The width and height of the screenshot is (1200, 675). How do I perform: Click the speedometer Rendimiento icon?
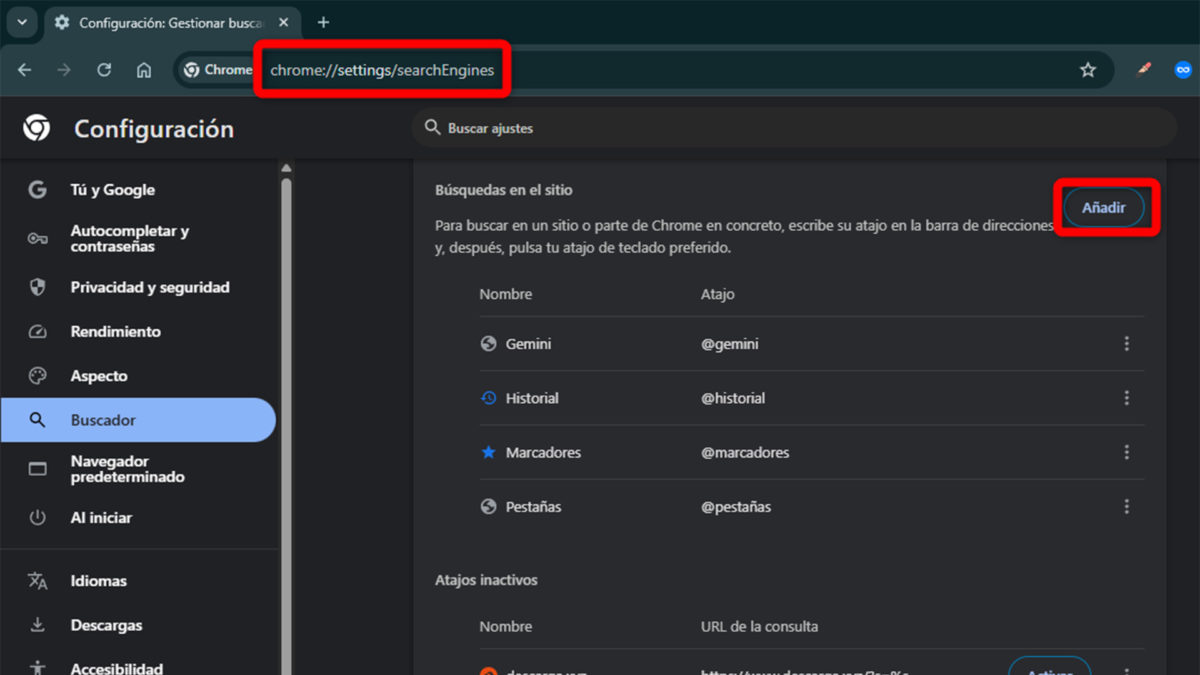tap(37, 331)
